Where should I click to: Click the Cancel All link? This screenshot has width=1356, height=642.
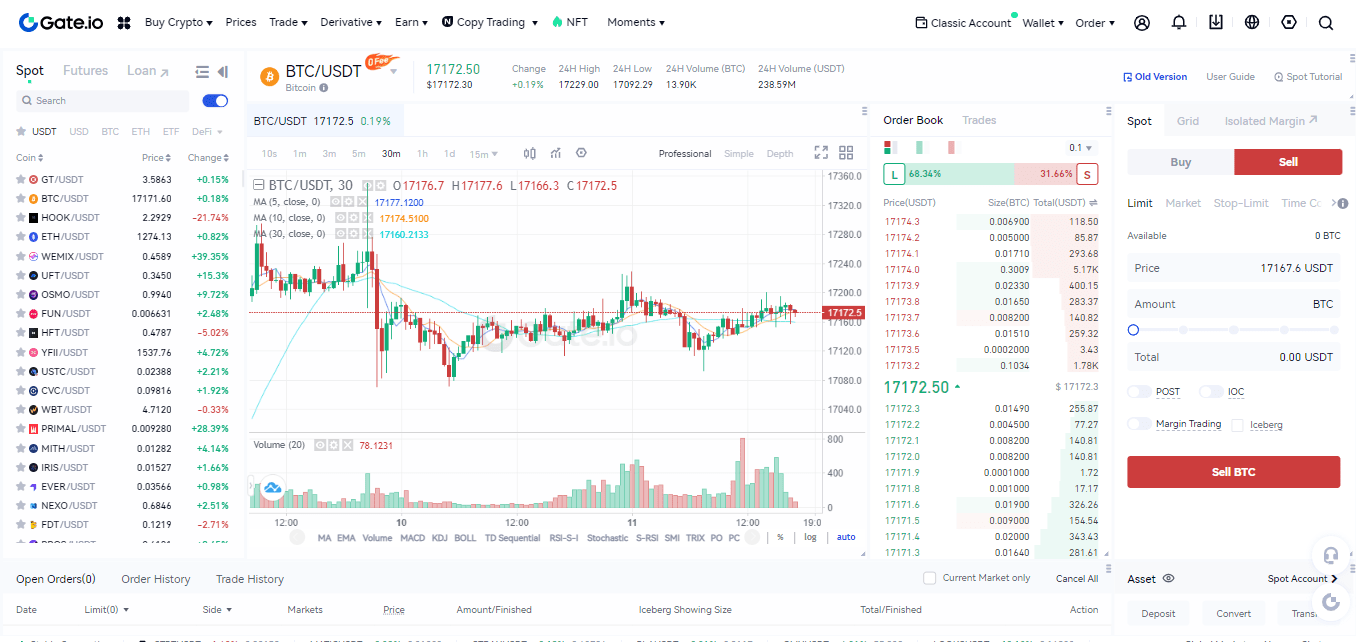pyautogui.click(x=1076, y=578)
